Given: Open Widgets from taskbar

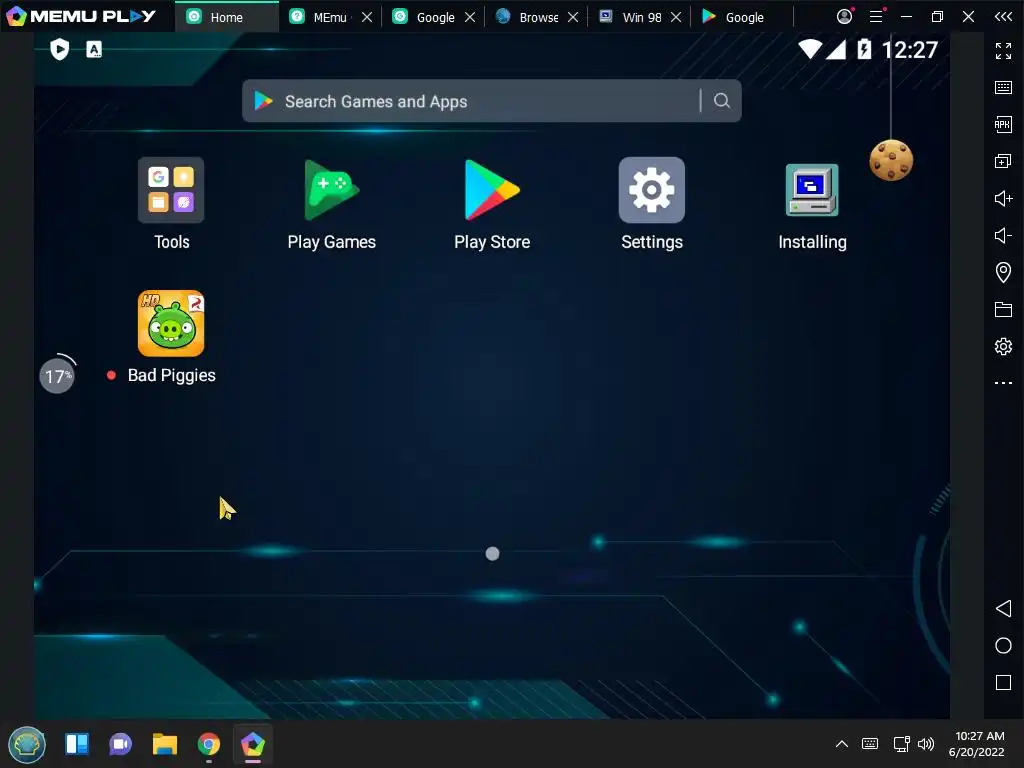Looking at the screenshot, I should [x=76, y=744].
